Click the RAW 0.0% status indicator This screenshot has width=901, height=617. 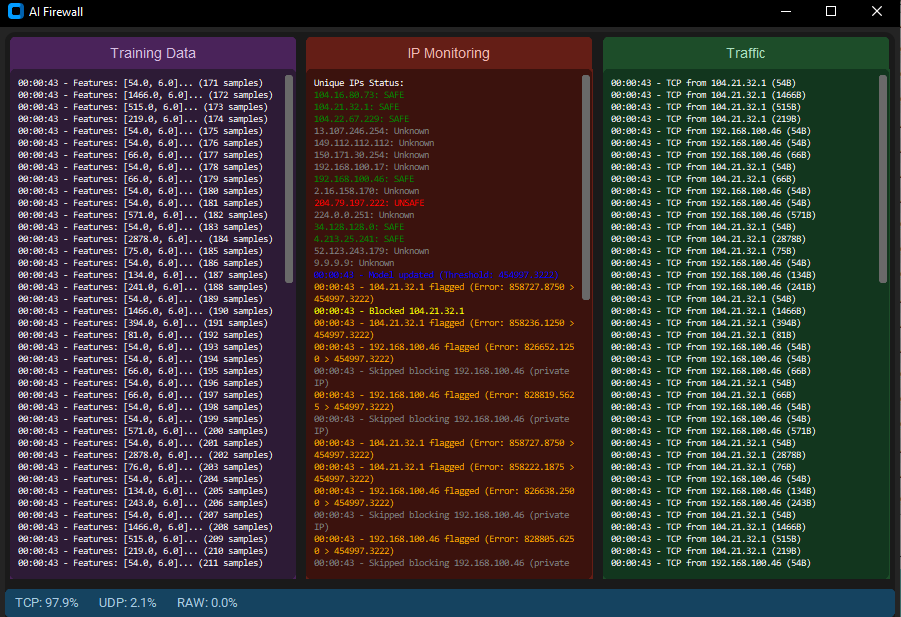[x=207, y=603]
